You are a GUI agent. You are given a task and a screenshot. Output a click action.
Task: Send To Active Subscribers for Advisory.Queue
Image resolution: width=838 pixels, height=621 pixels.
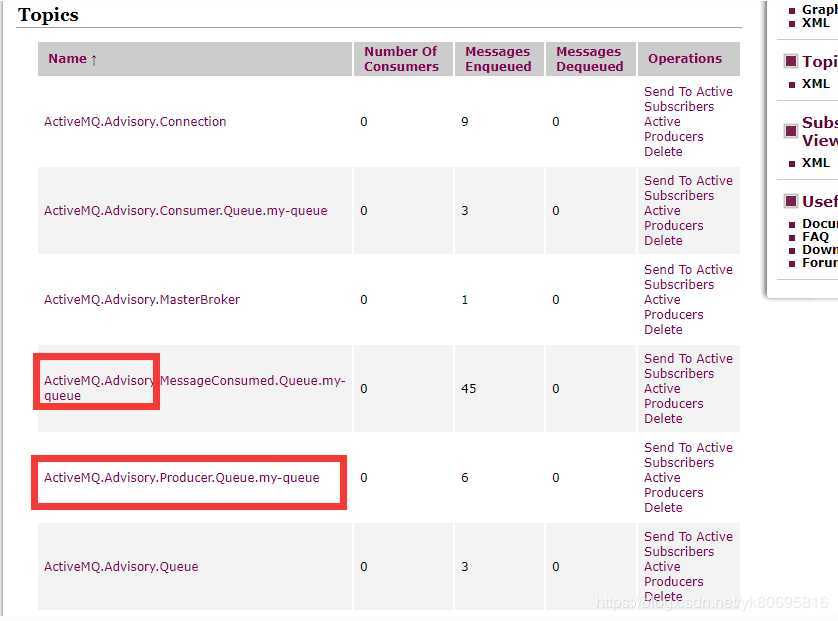tap(688, 544)
